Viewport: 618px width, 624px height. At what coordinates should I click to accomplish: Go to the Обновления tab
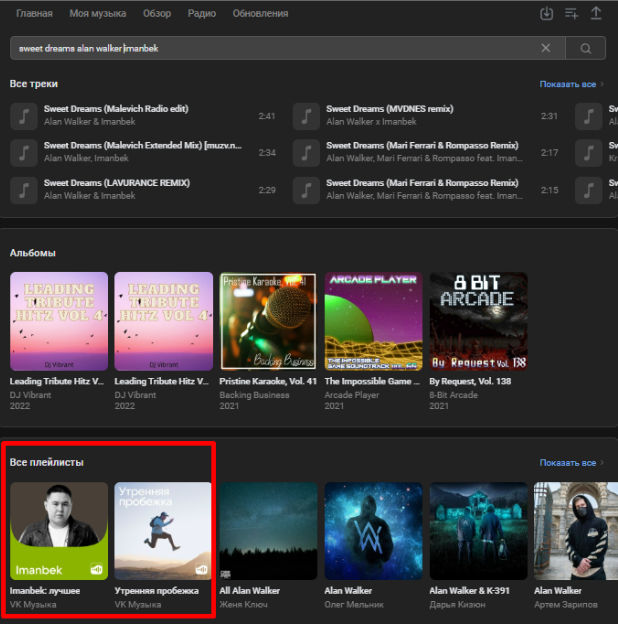pos(260,14)
